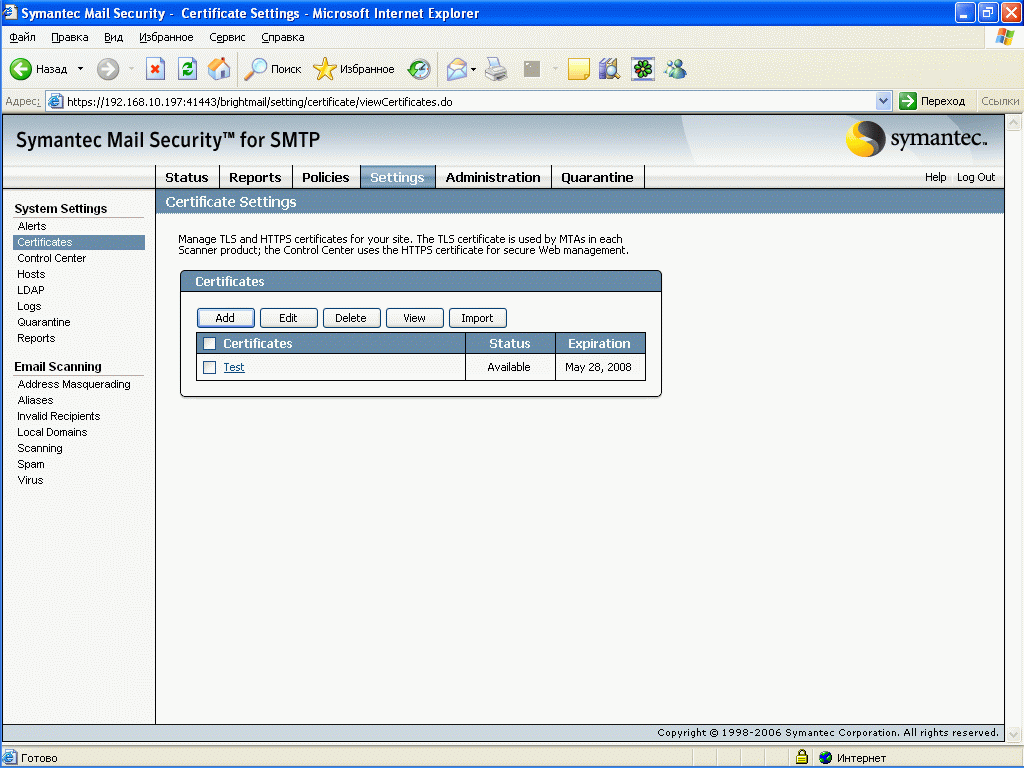The width and height of the screenshot is (1024, 768).
Task: Click the Import button
Action: click(x=477, y=318)
